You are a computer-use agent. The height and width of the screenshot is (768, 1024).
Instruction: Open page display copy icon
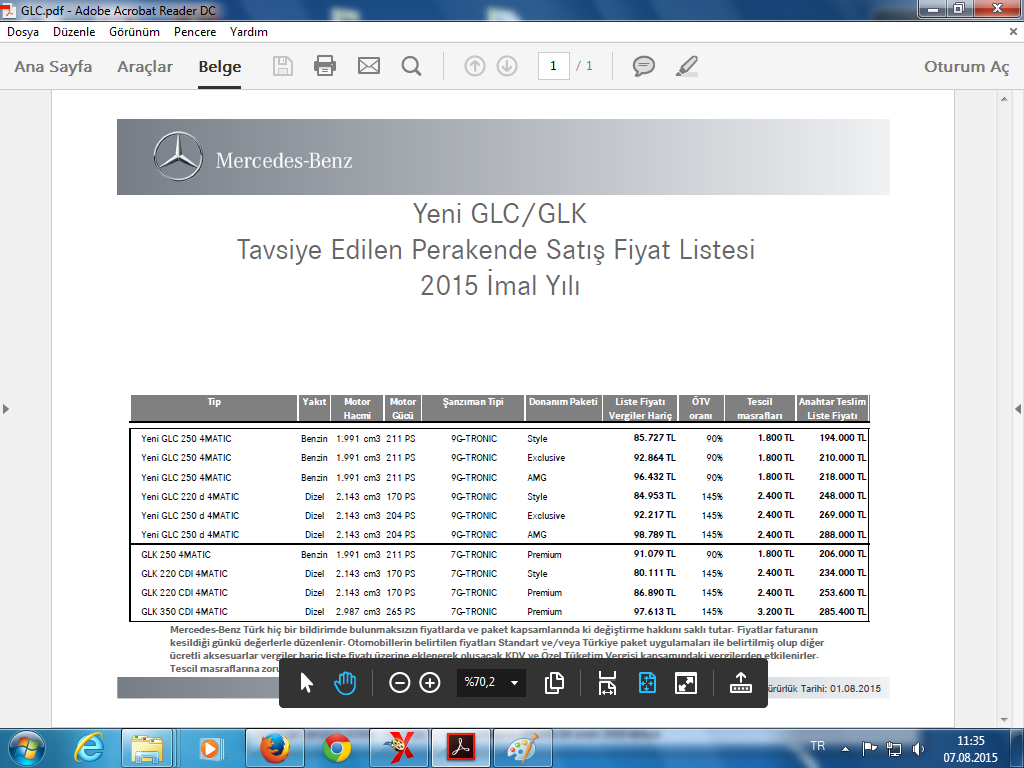[x=554, y=683]
